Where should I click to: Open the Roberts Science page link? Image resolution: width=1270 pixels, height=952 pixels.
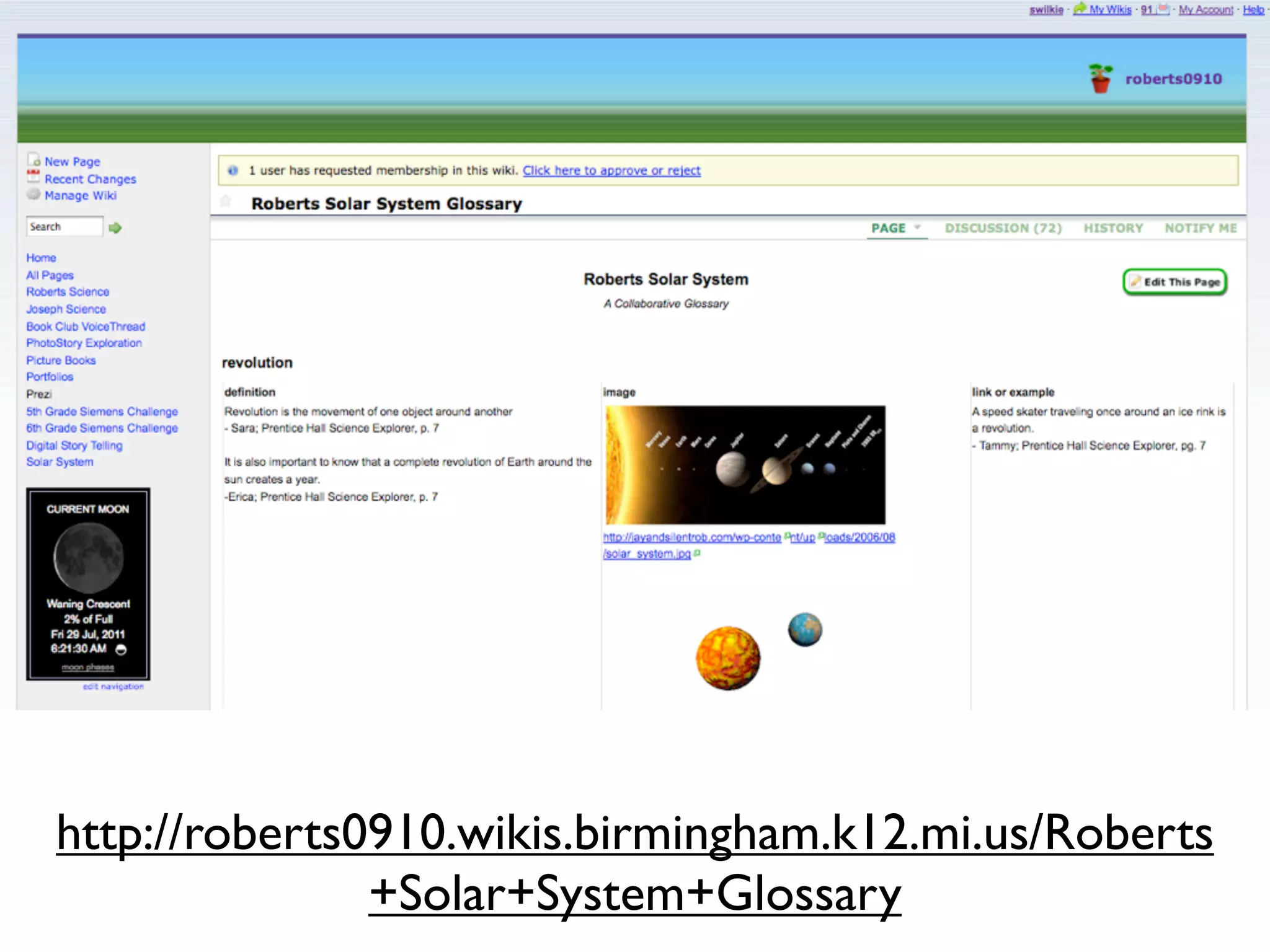point(68,292)
